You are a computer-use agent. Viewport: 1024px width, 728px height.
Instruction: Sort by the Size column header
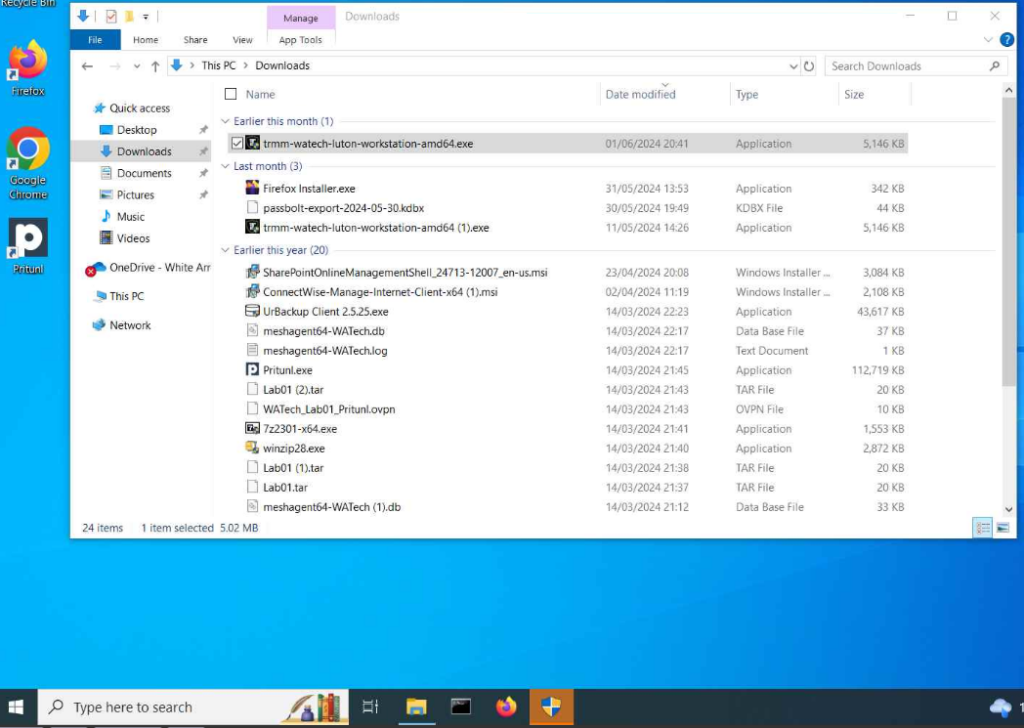pyautogui.click(x=854, y=94)
